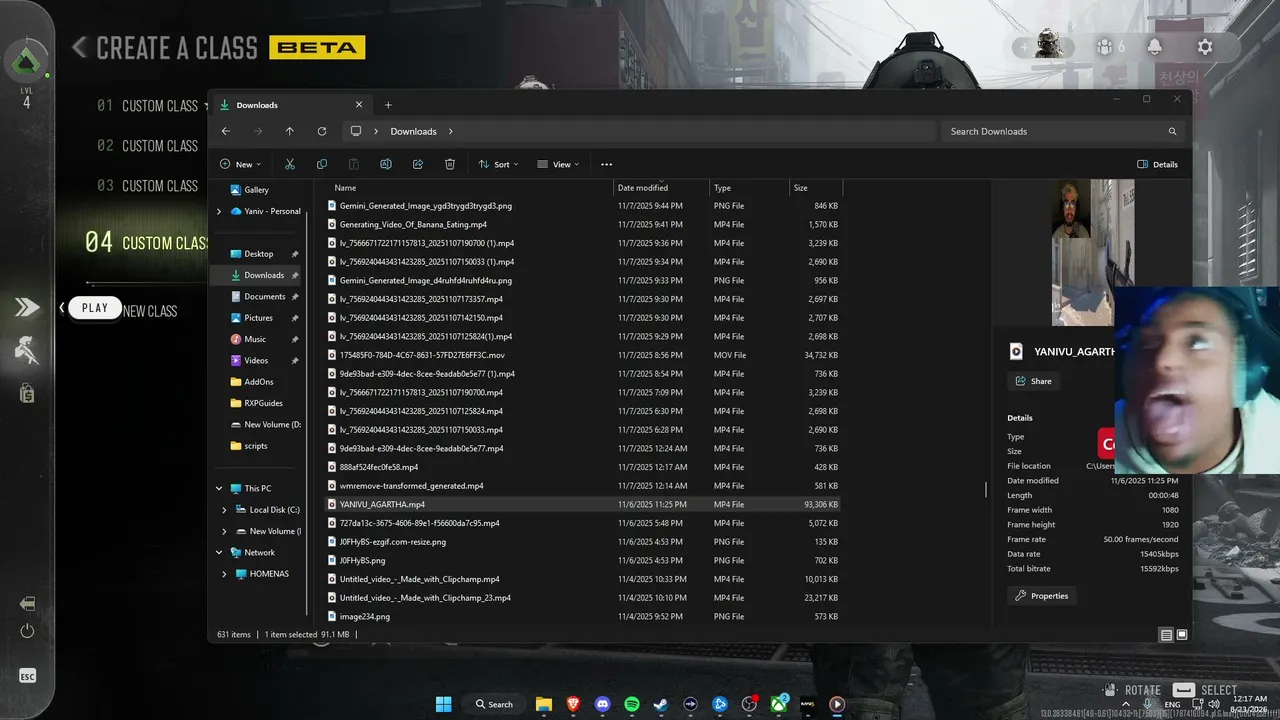Open a new Explorer tab

pyautogui.click(x=388, y=105)
